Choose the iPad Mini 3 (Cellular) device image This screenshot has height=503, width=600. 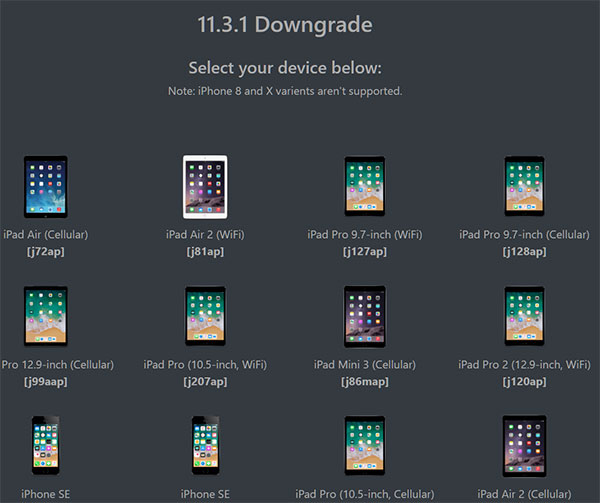pos(364,316)
